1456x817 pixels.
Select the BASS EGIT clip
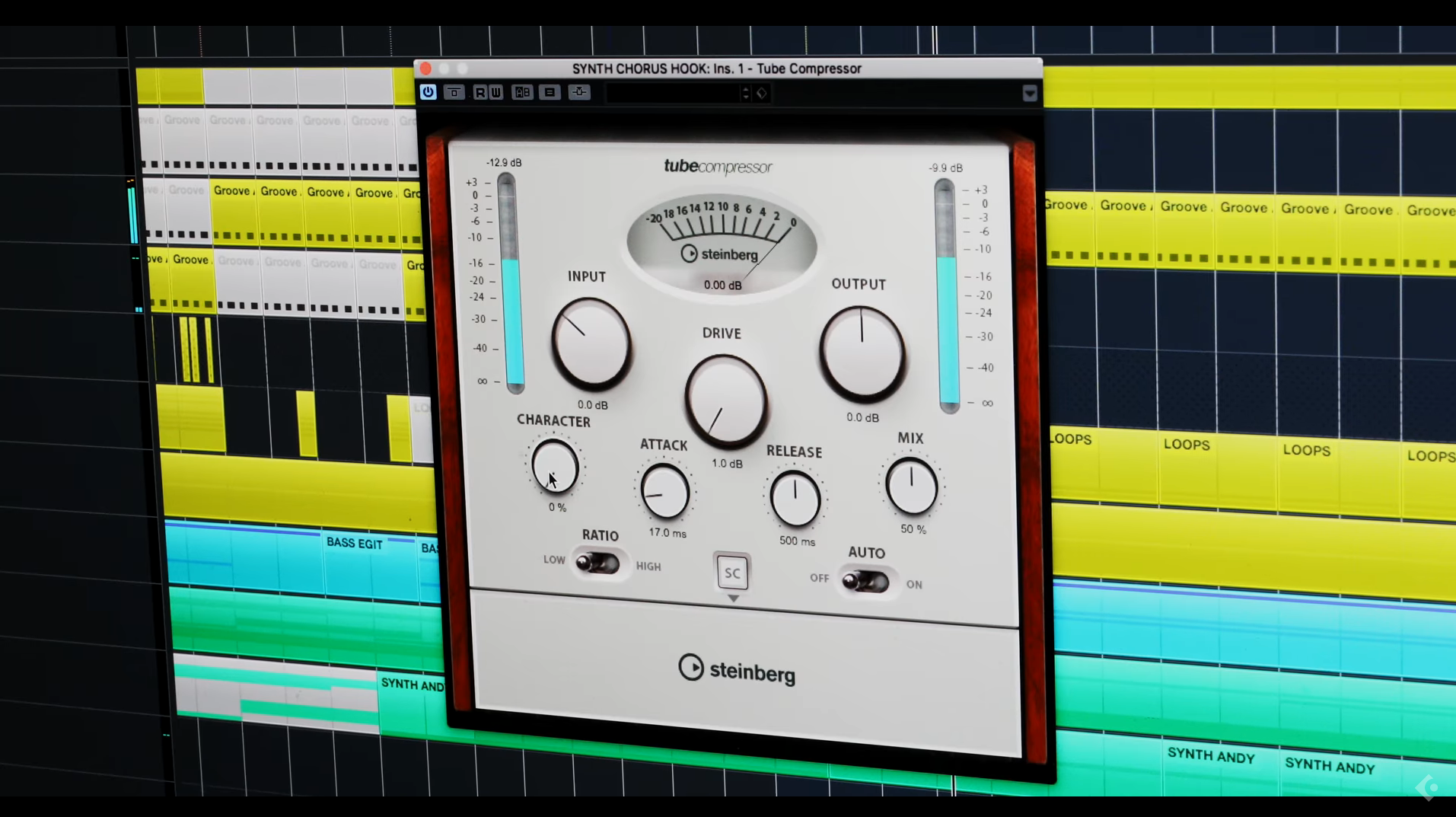(x=355, y=544)
